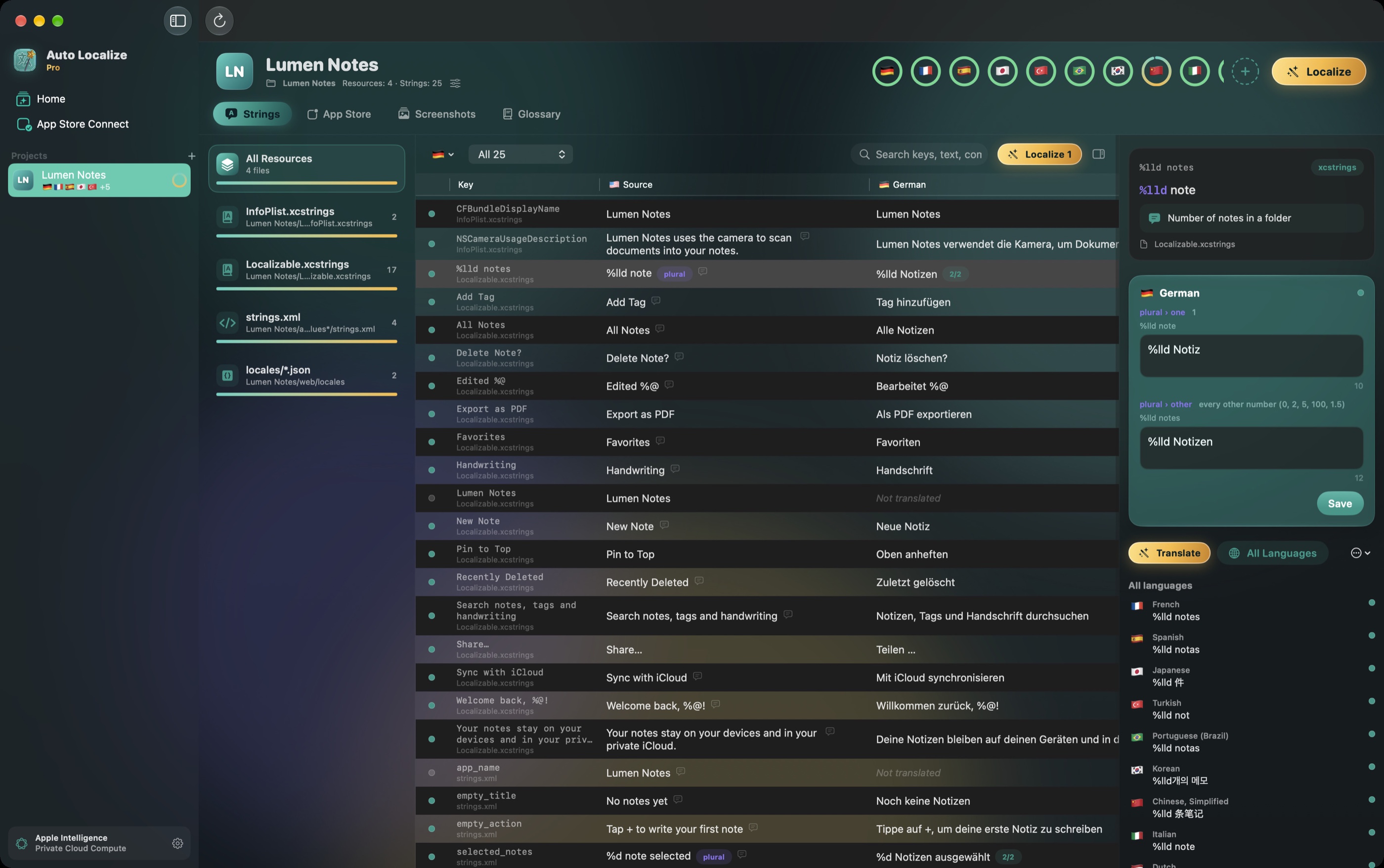Viewport: 1384px width, 868px height.
Task: Toggle status dot on Lumen Notes untranslated row
Action: tap(431, 498)
